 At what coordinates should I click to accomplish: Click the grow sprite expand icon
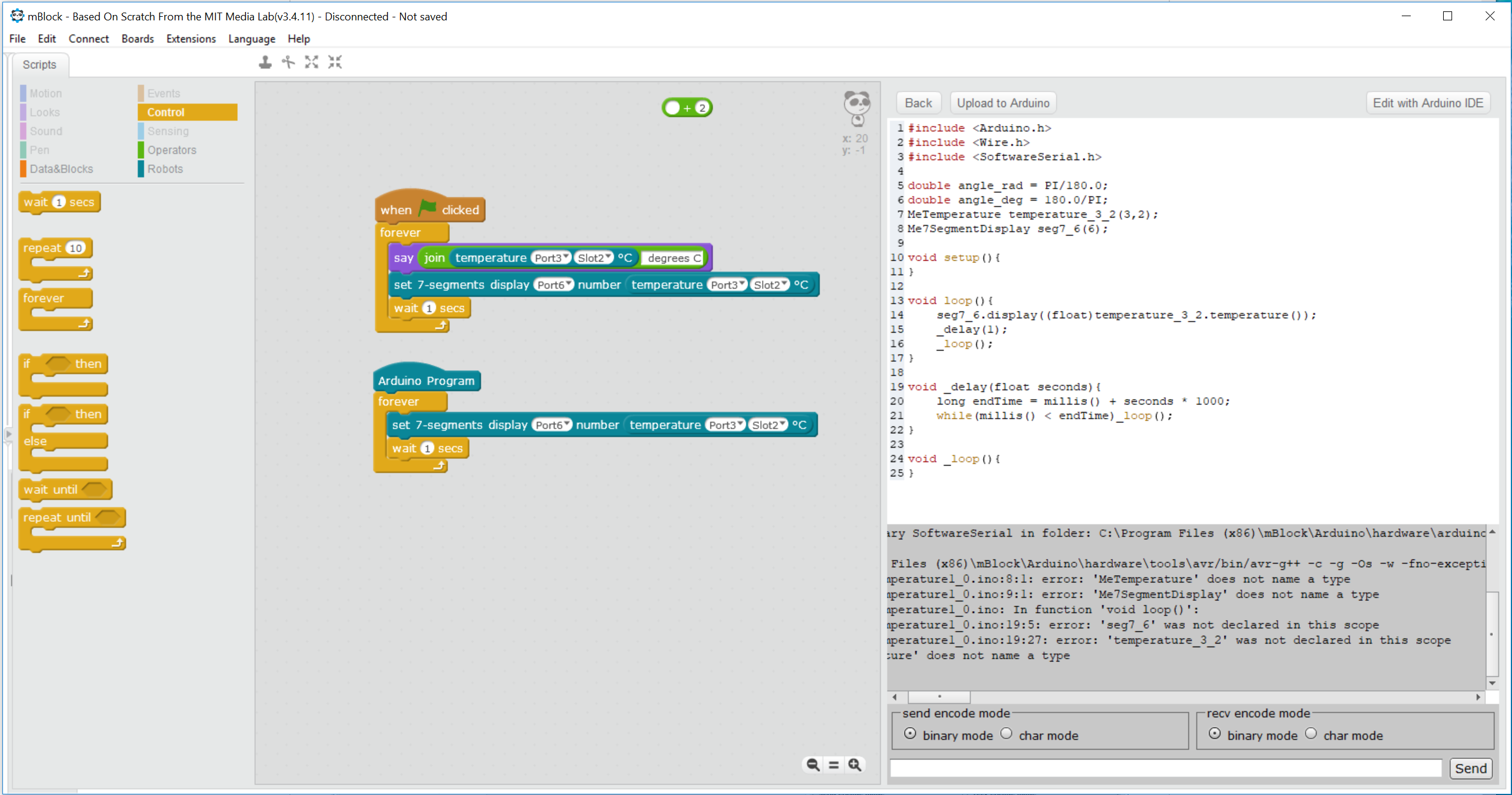tap(312, 62)
